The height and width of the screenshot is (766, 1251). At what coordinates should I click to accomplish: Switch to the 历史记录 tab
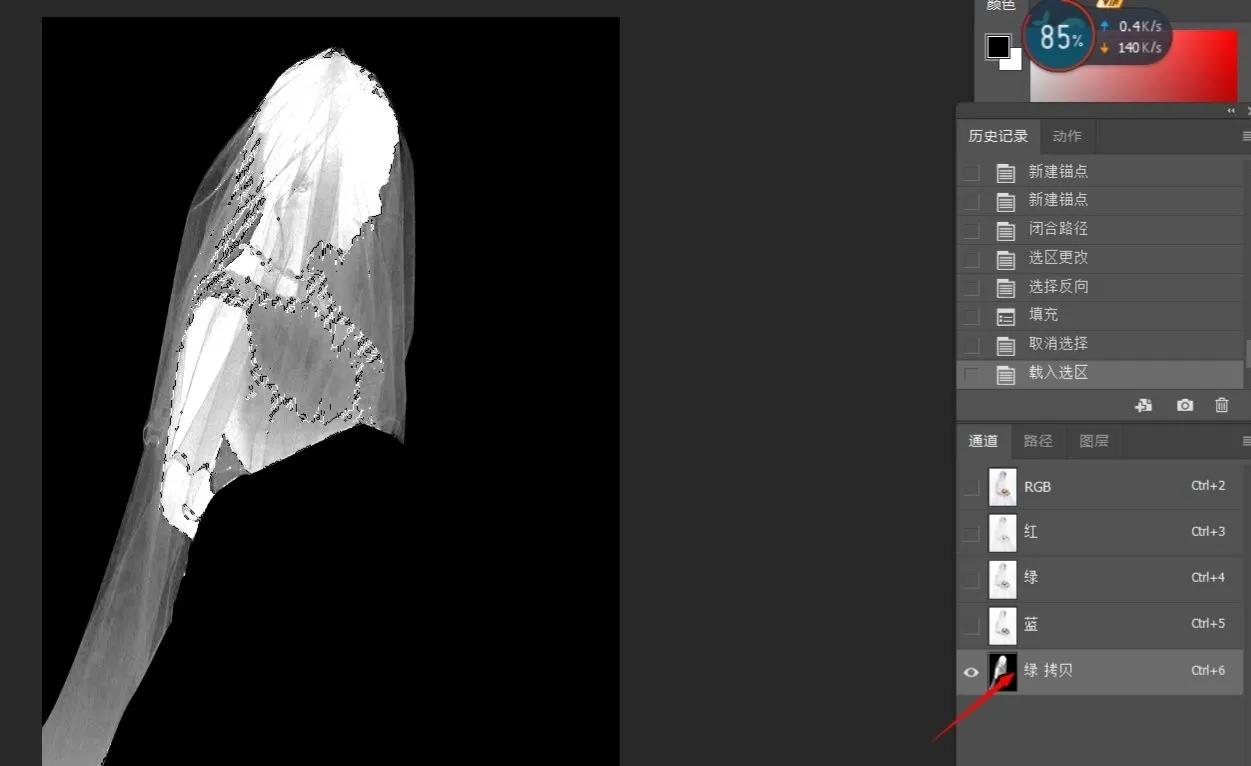pos(998,136)
